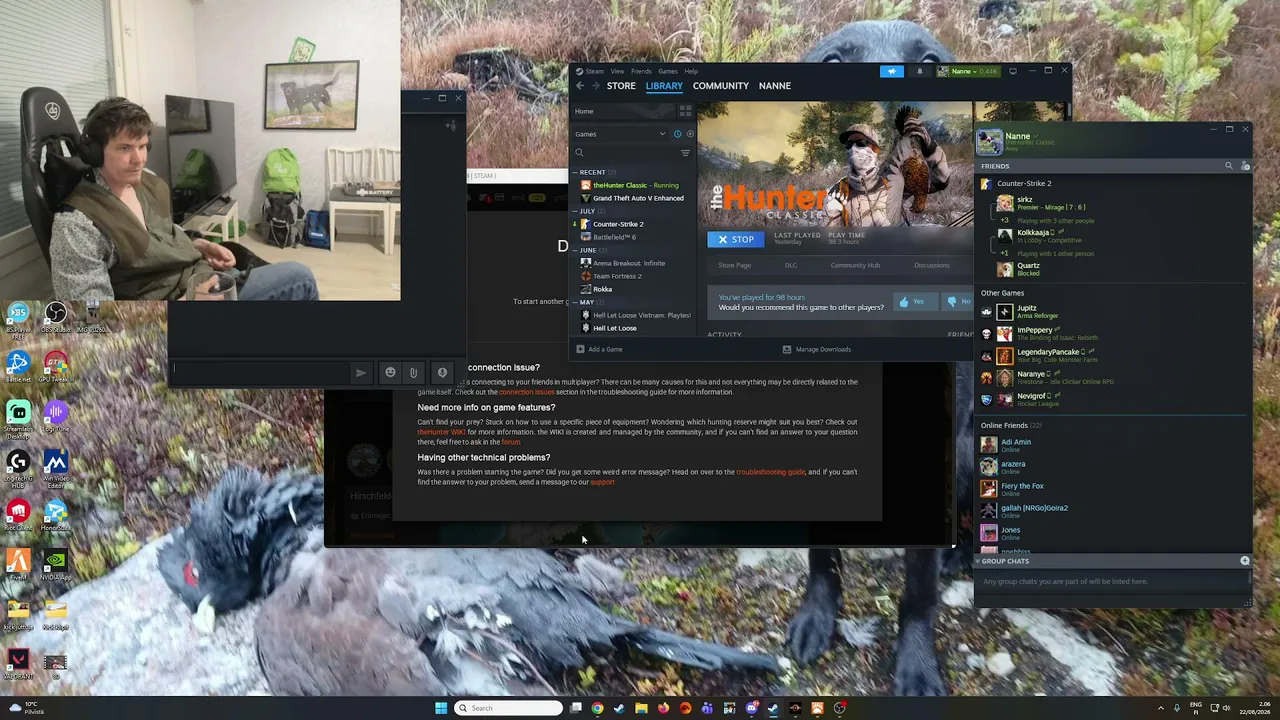The height and width of the screenshot is (720, 1280).
Task: Click the Windows taskbar Search box
Action: pos(508,708)
